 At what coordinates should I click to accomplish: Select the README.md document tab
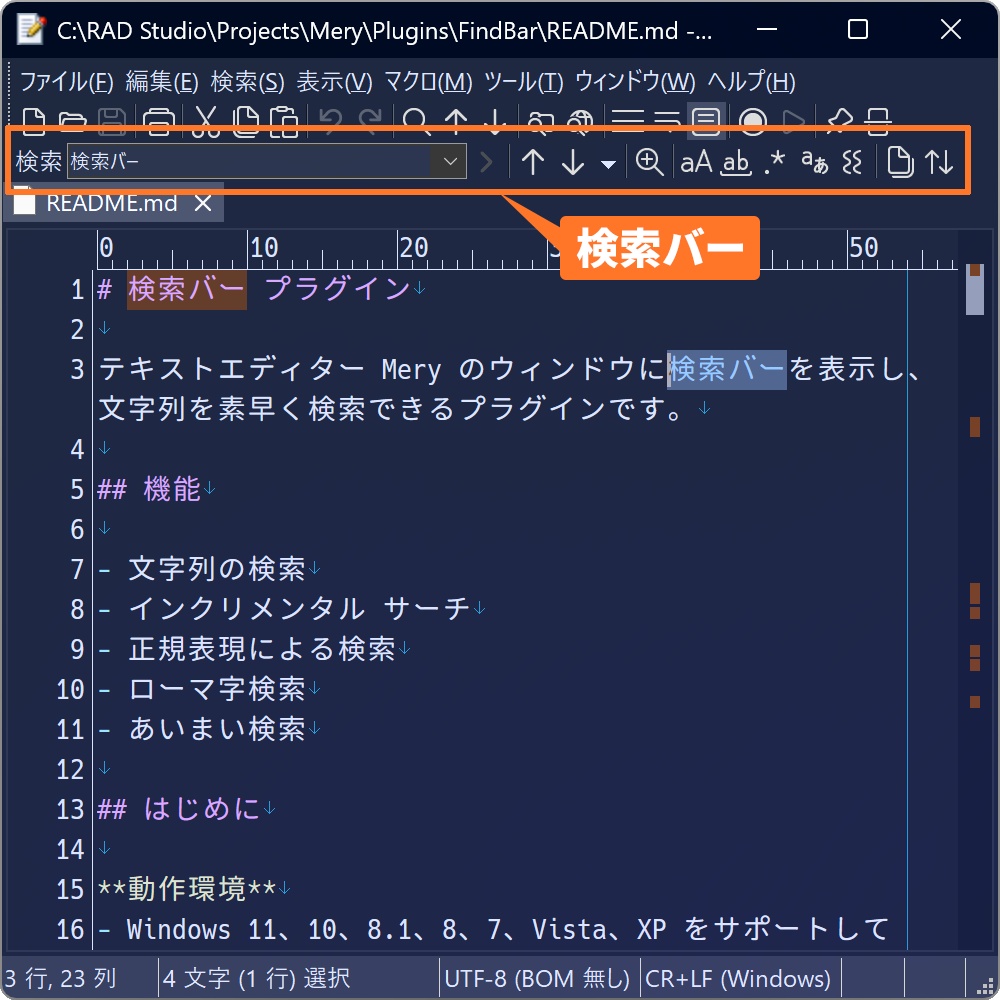[112, 203]
